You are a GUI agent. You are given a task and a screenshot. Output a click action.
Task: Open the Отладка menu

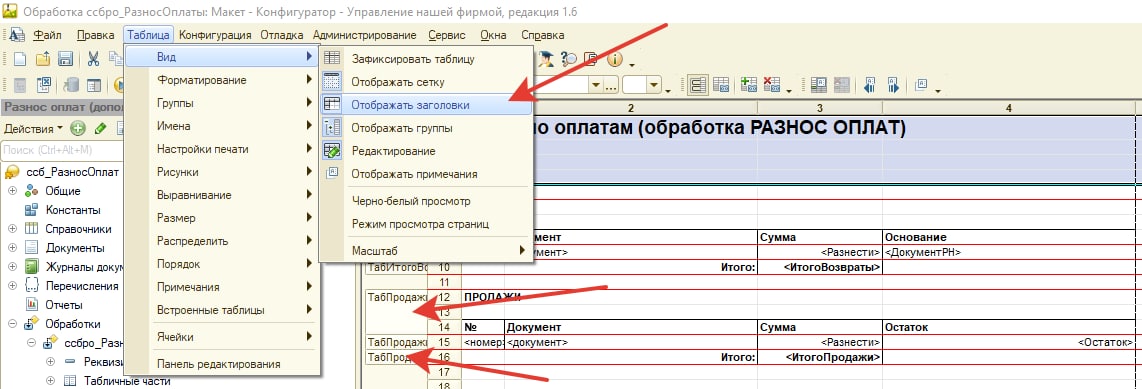(282, 35)
